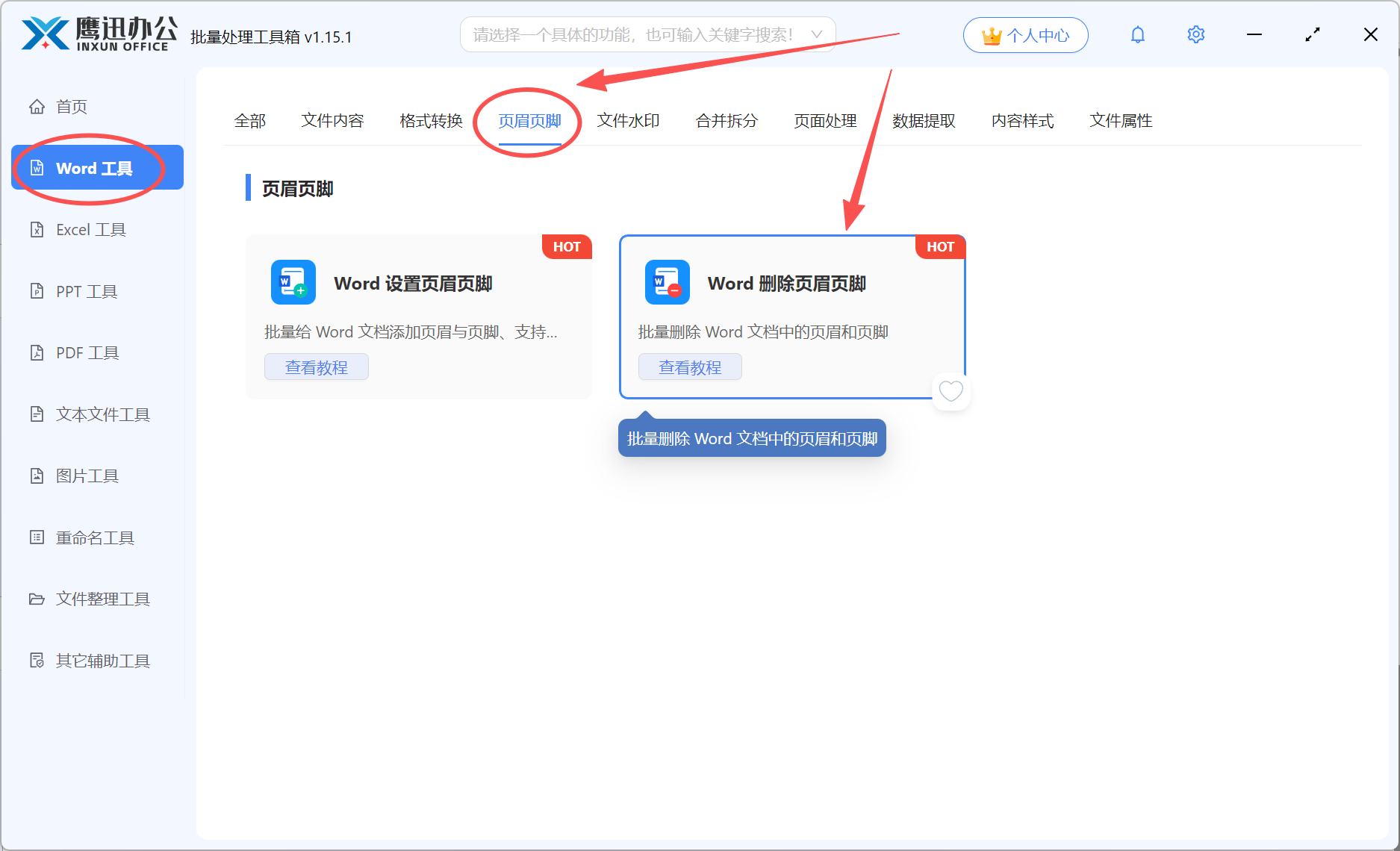Click the crown icon in 个人中心

992,36
